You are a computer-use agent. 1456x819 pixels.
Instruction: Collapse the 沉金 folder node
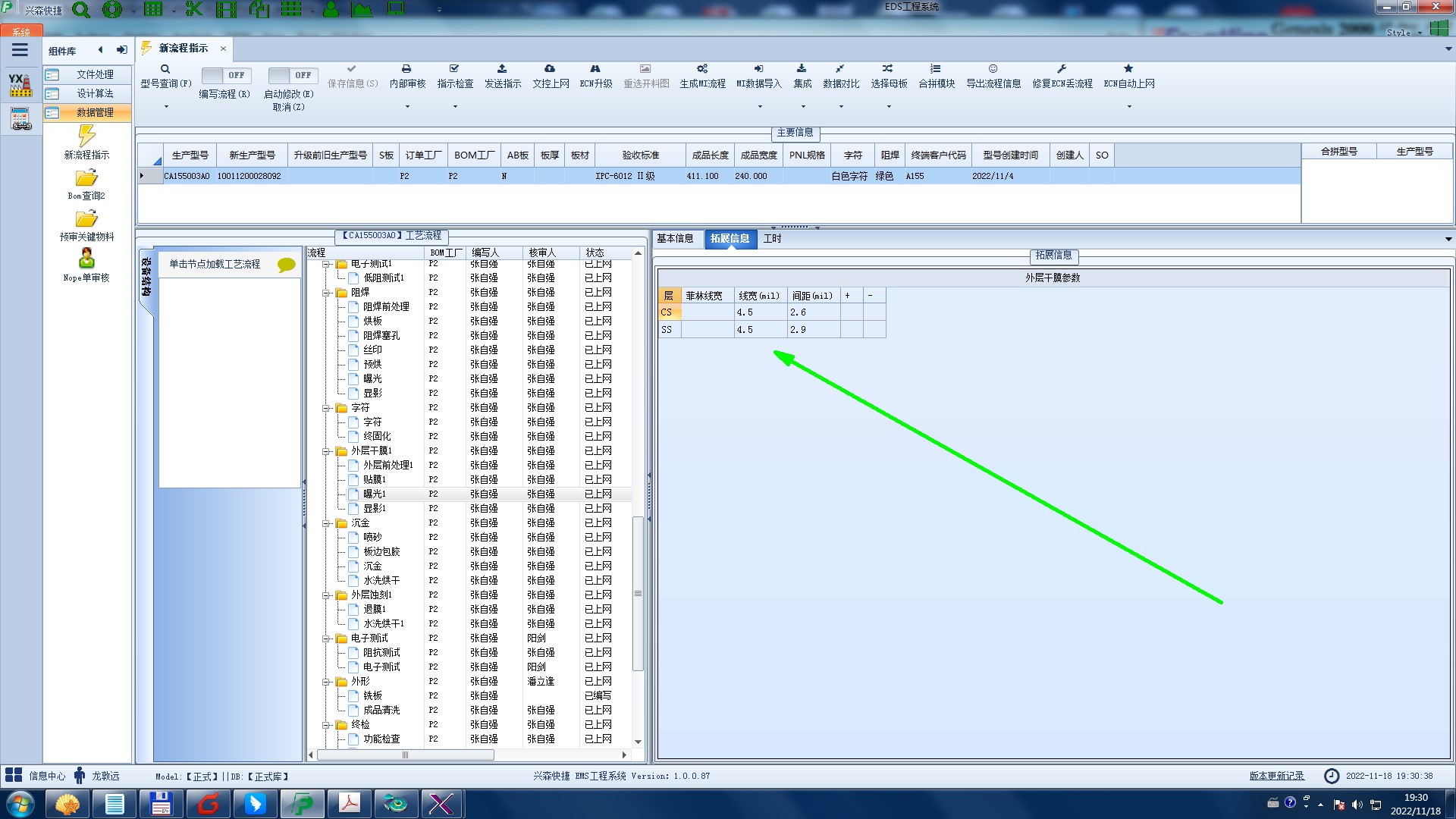[327, 523]
